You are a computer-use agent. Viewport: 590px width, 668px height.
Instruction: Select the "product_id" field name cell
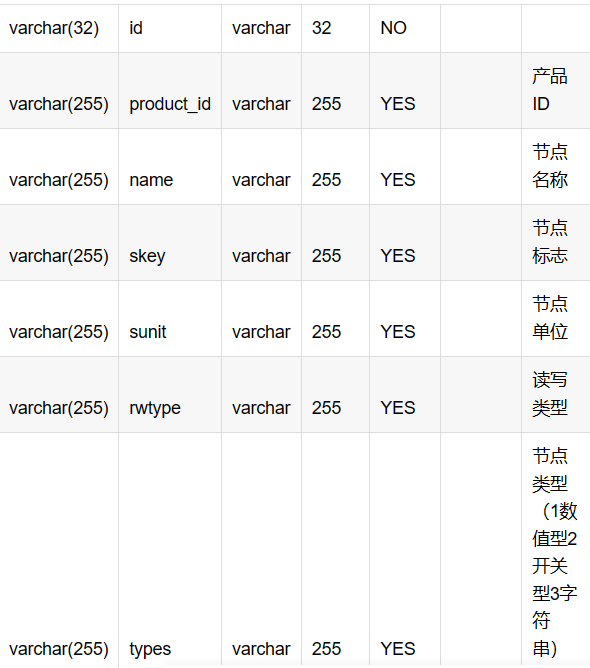coord(170,91)
